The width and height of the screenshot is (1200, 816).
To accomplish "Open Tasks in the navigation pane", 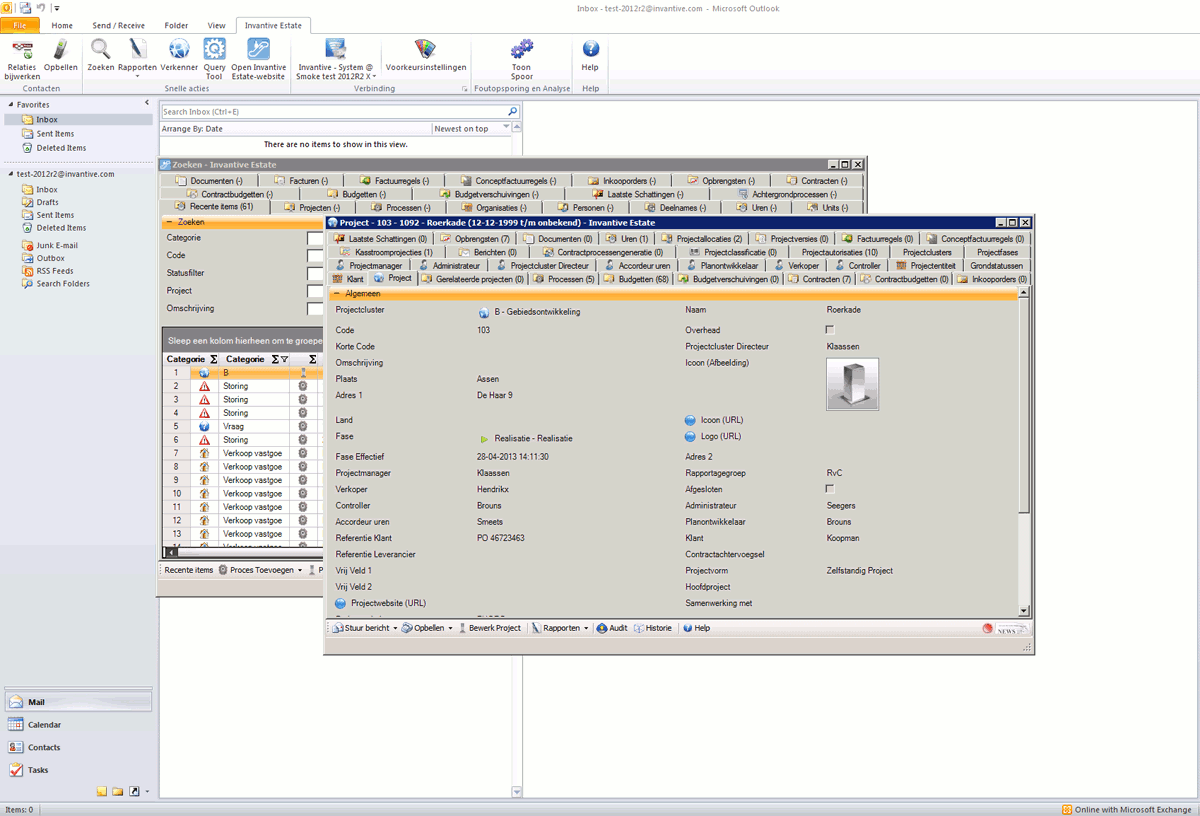I will click(x=79, y=770).
